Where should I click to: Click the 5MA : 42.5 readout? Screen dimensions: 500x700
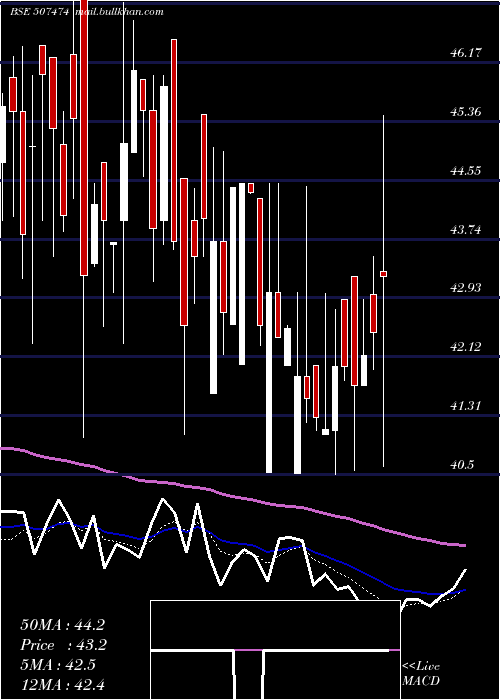(58, 665)
